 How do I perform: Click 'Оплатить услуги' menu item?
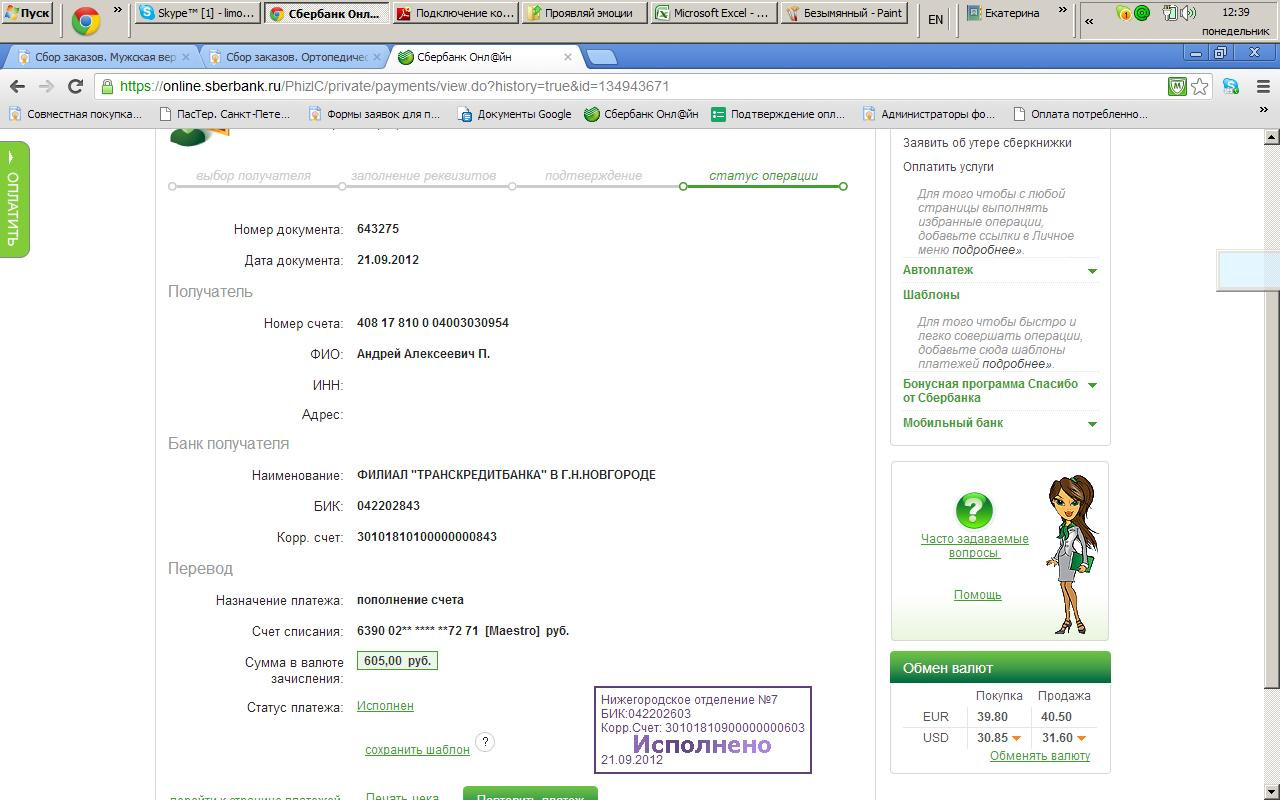948,167
